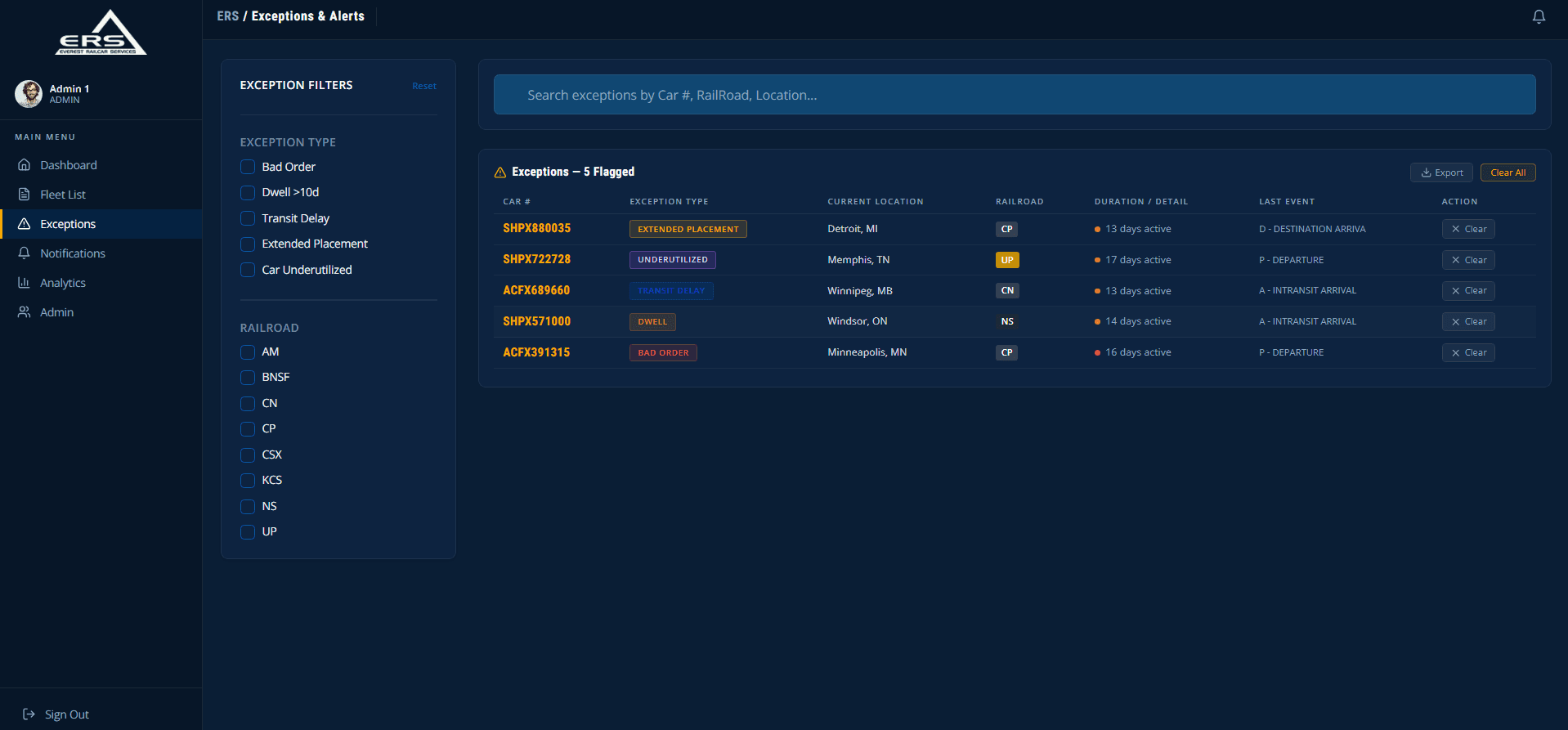Tick the Extended Placement checkbox

point(248,244)
